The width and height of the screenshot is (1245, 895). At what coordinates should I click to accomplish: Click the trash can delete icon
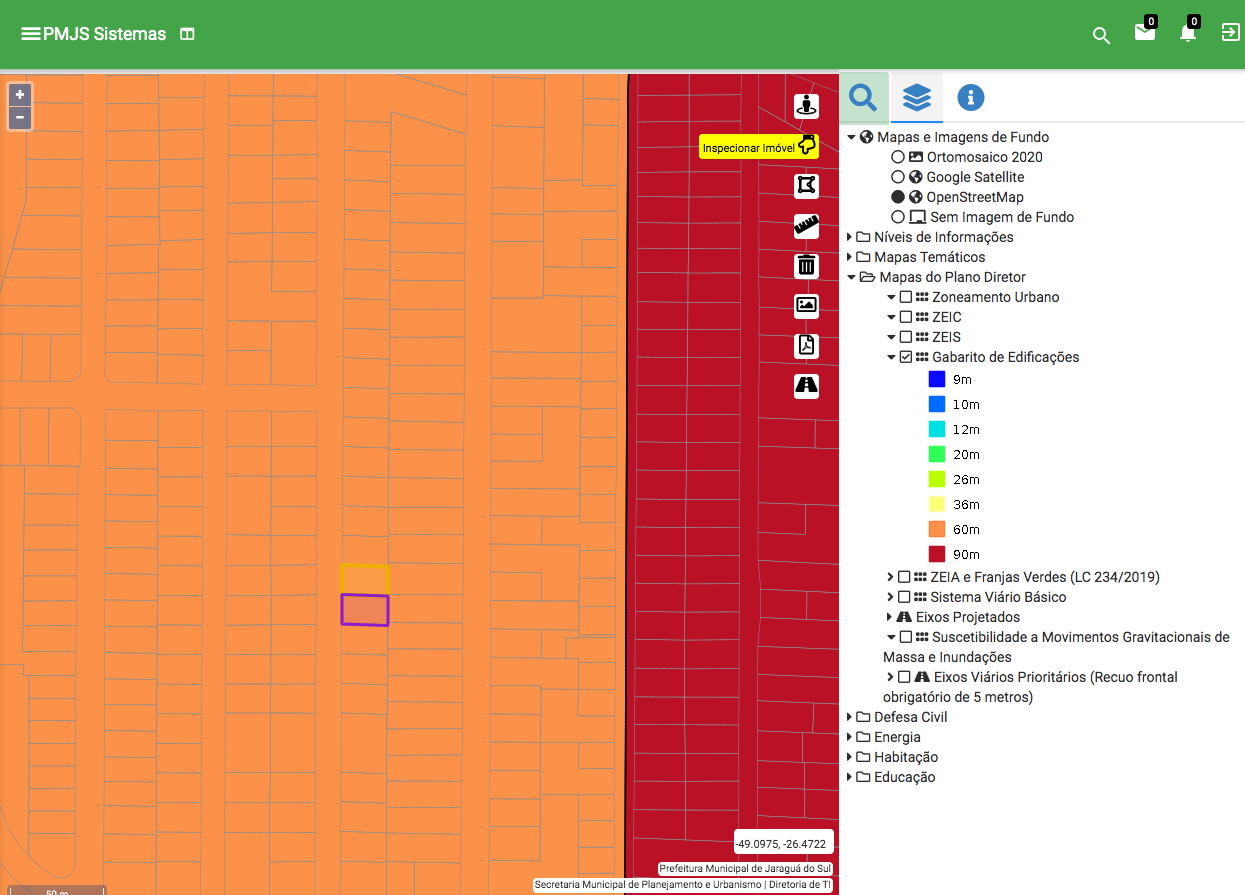[806, 266]
